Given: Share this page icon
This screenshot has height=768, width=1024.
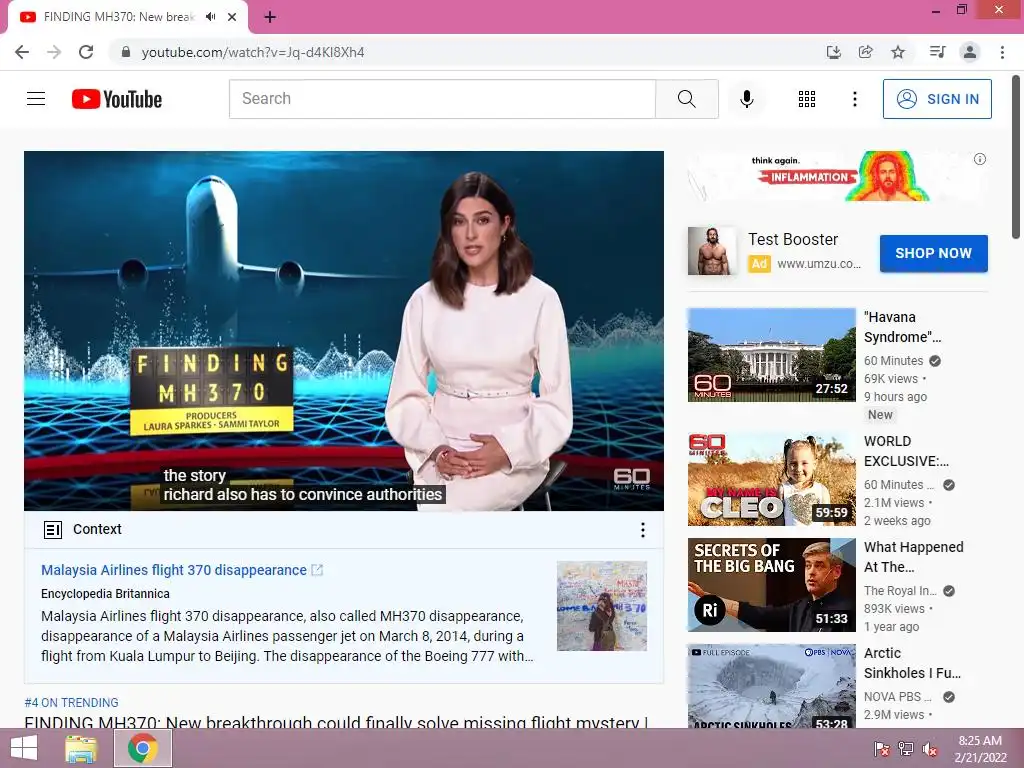Looking at the screenshot, I should 865,52.
